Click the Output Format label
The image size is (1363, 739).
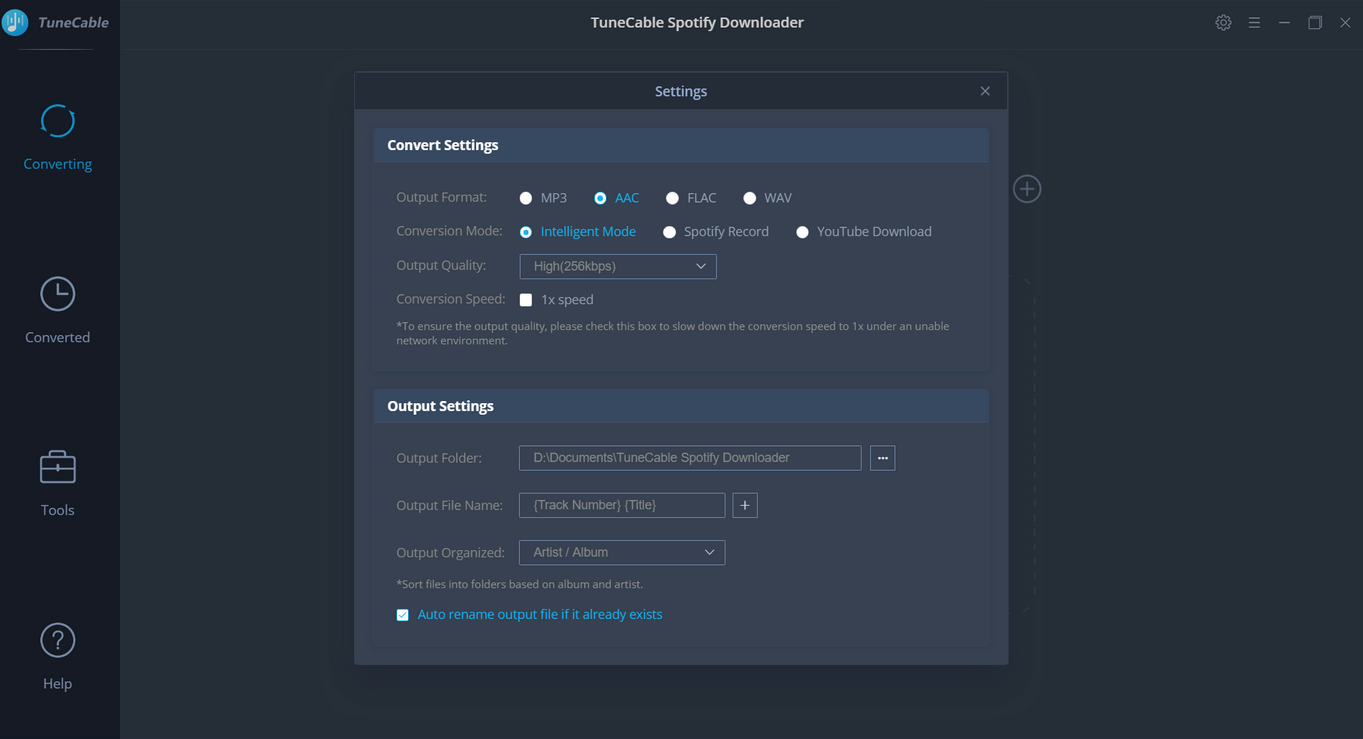click(442, 198)
